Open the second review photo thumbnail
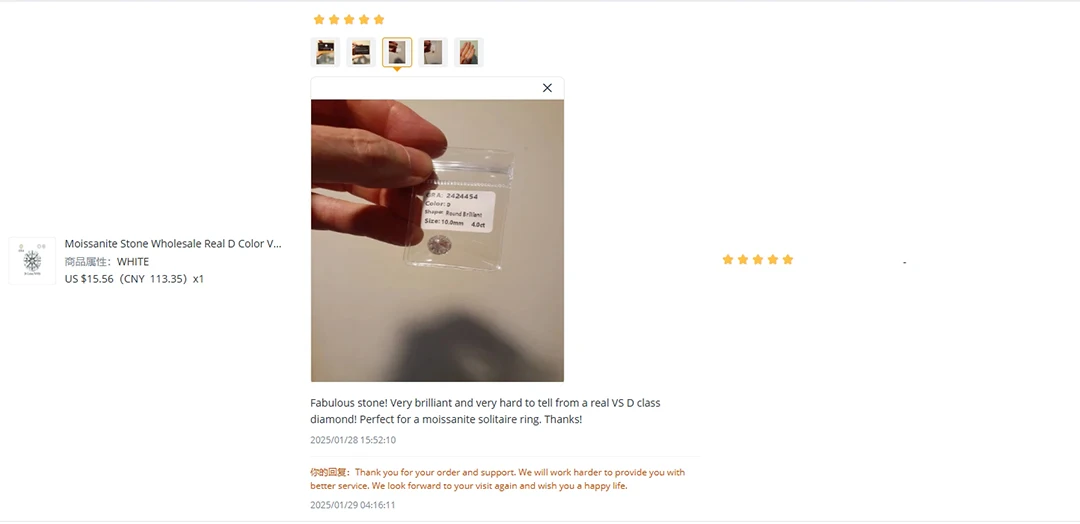Screen dimensions: 1080x524 [x=361, y=52]
